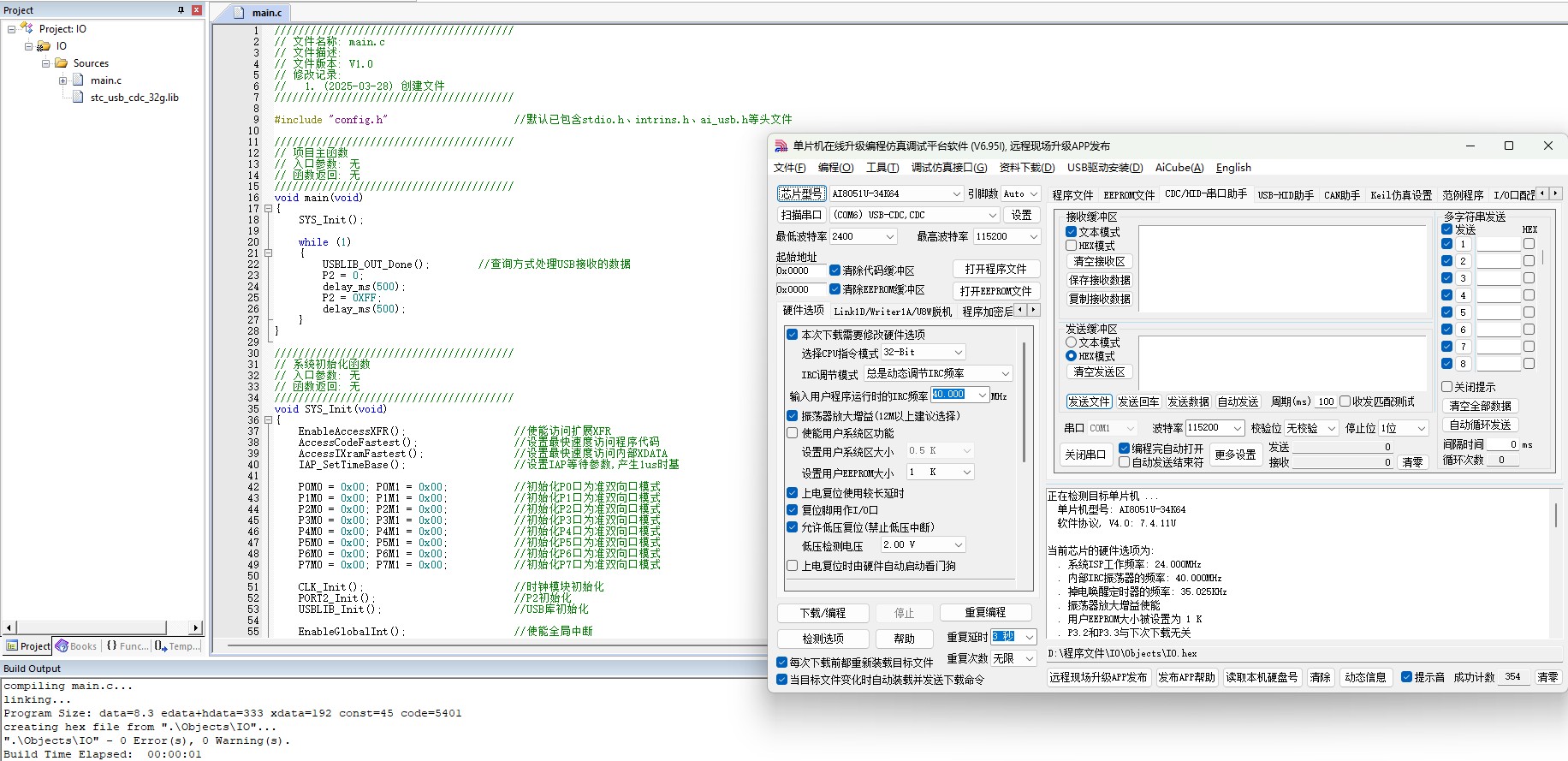Open the COM6 USB-CDC port dropdown
The image size is (1568, 761).
(x=914, y=215)
